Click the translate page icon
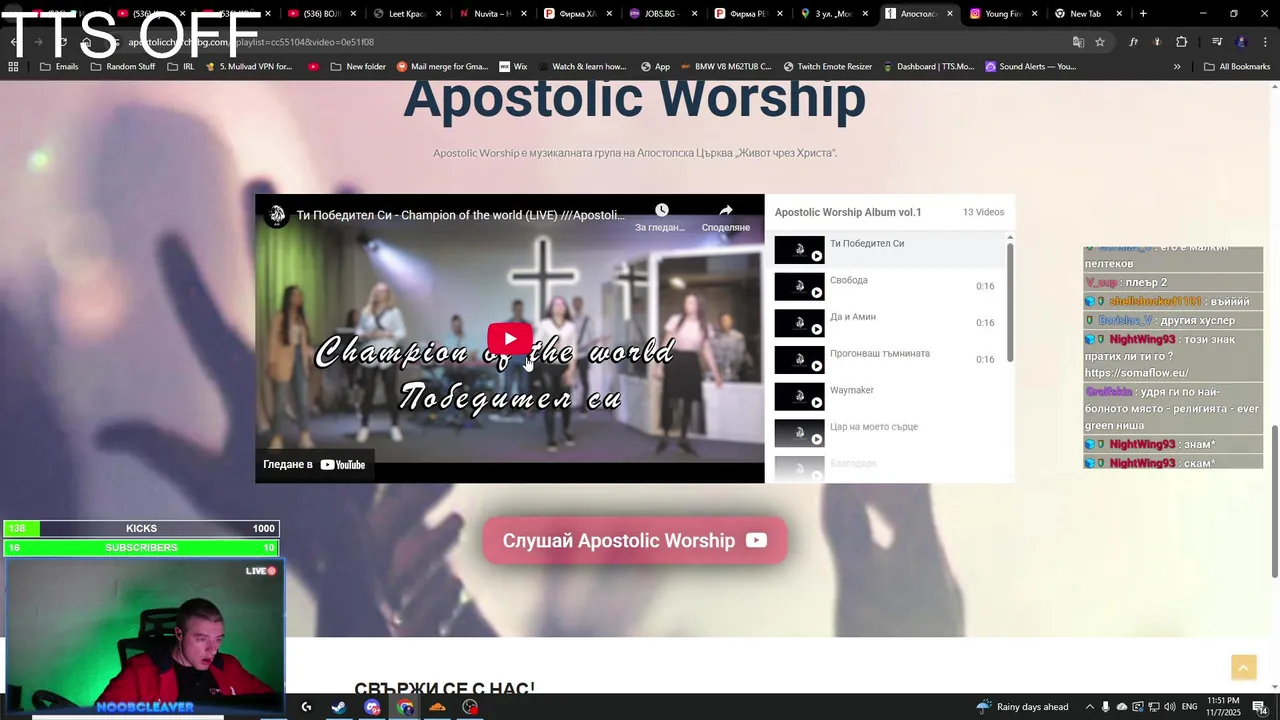The height and width of the screenshot is (720, 1280). tap(1078, 42)
